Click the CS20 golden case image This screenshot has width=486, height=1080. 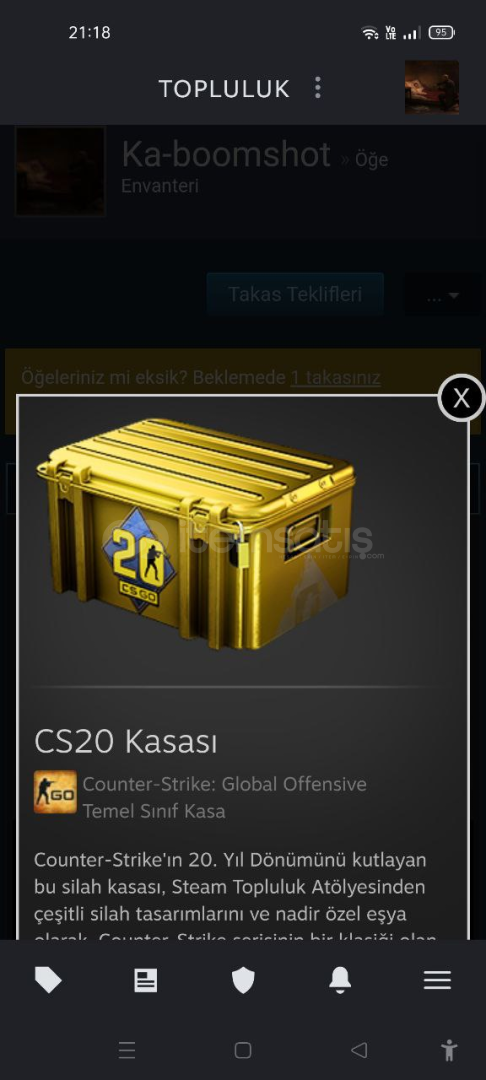(196, 534)
